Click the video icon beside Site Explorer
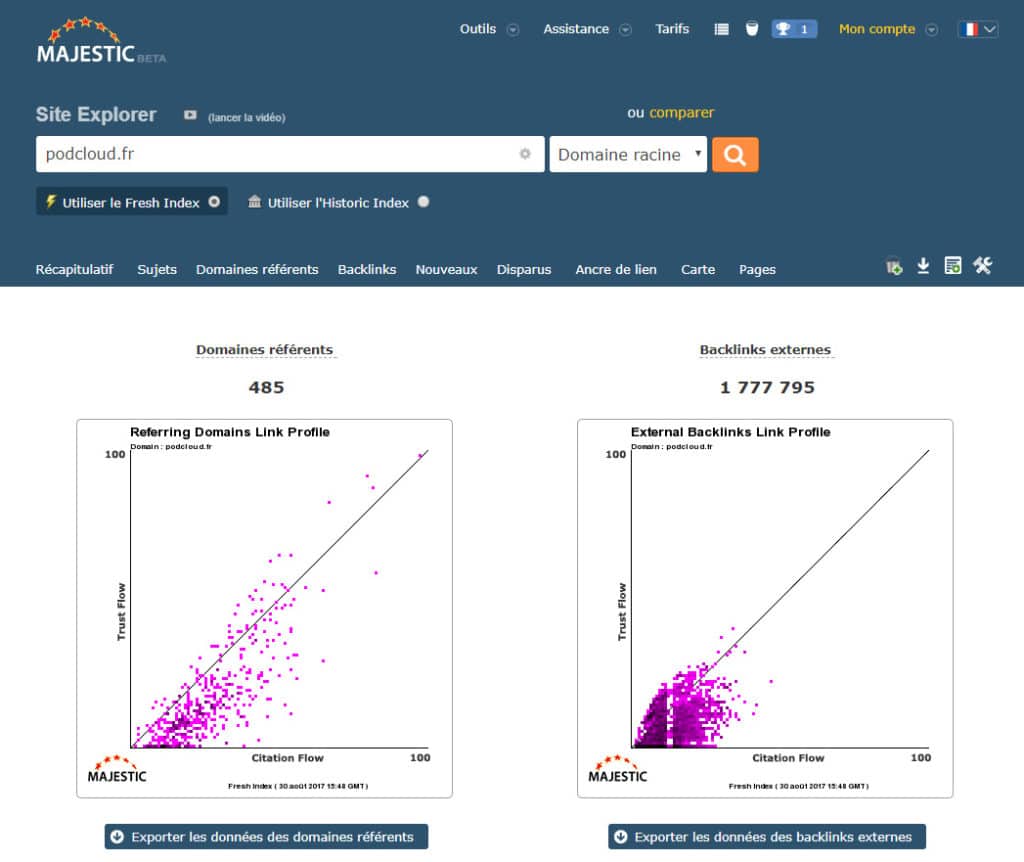The image size is (1024, 862). click(x=190, y=115)
